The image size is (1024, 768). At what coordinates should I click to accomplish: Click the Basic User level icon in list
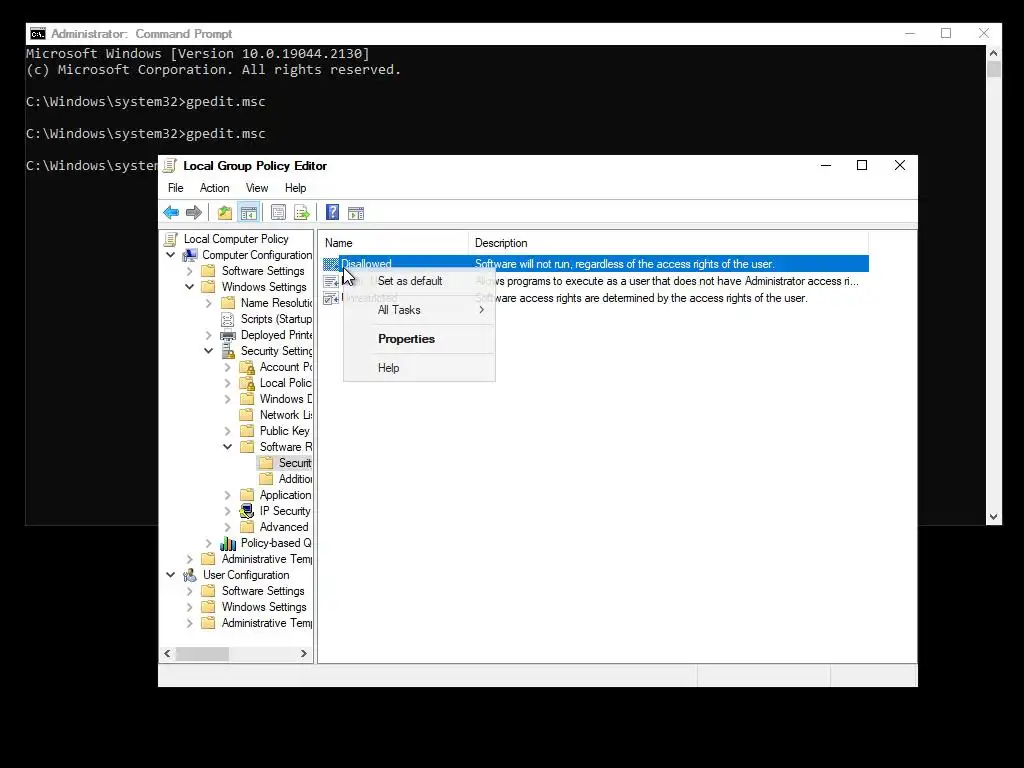[330, 281]
